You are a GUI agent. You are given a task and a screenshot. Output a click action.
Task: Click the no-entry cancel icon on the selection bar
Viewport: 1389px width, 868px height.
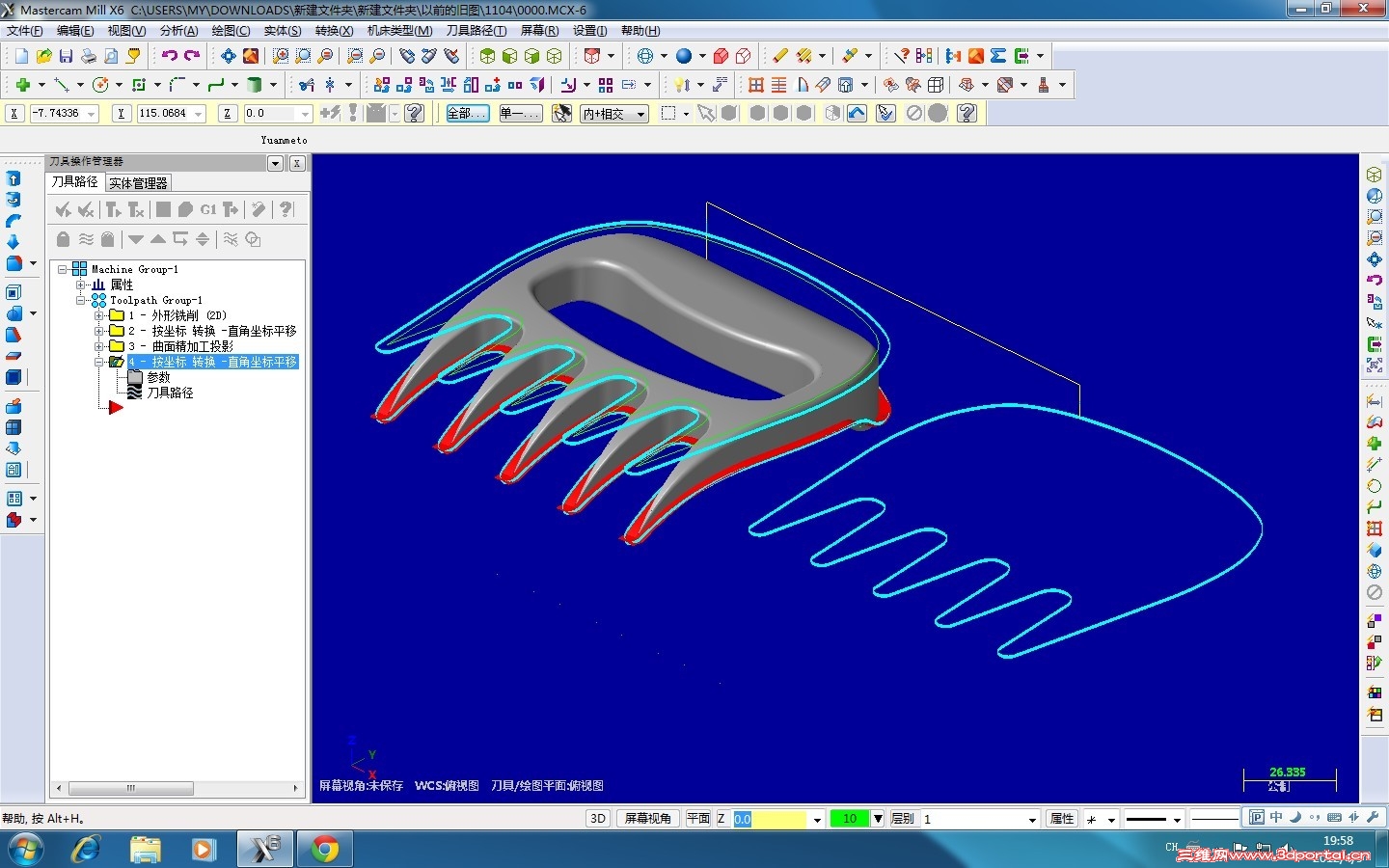pos(915,114)
